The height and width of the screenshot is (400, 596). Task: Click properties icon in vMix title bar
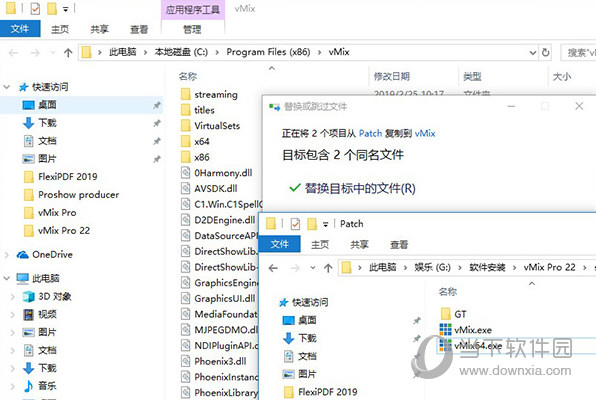(35, 8)
